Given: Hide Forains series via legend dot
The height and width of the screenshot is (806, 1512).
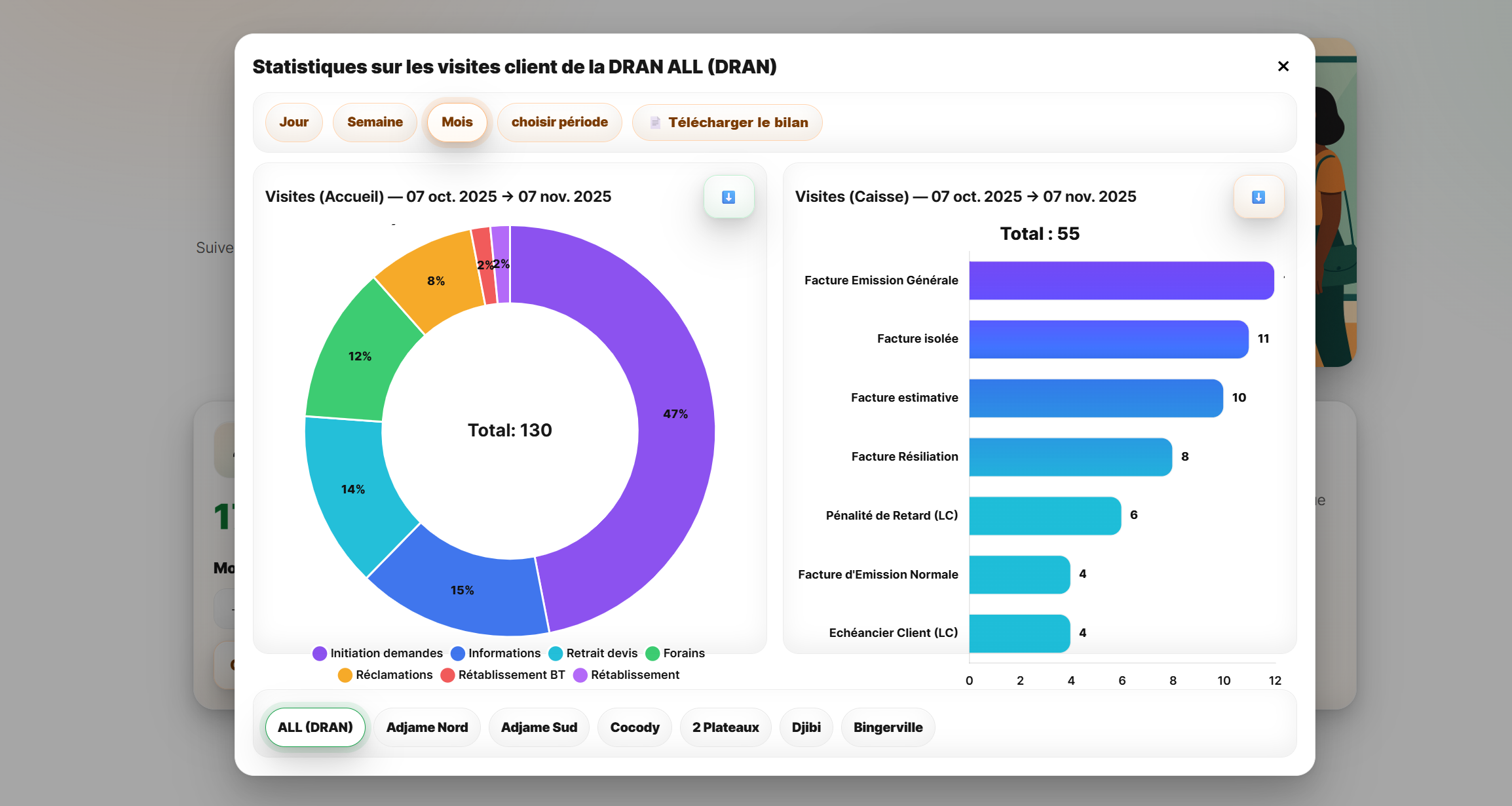Looking at the screenshot, I should [x=652, y=653].
